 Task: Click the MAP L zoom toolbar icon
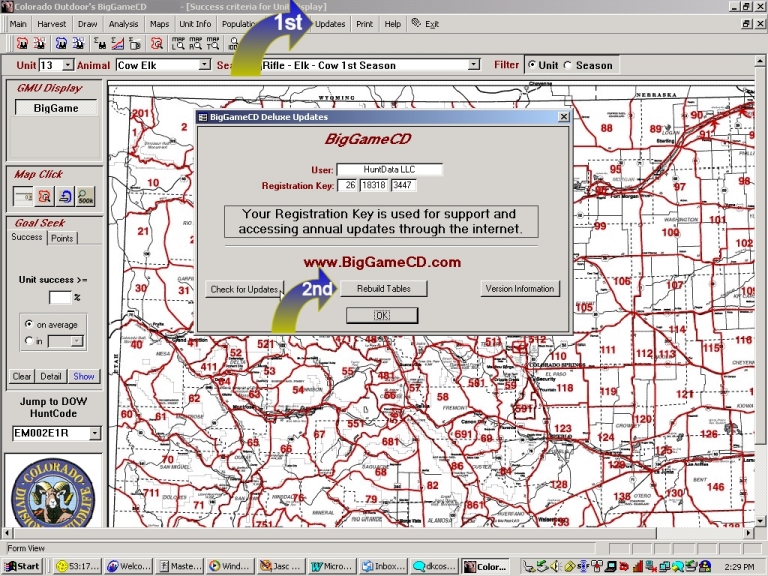pyautogui.click(x=178, y=43)
